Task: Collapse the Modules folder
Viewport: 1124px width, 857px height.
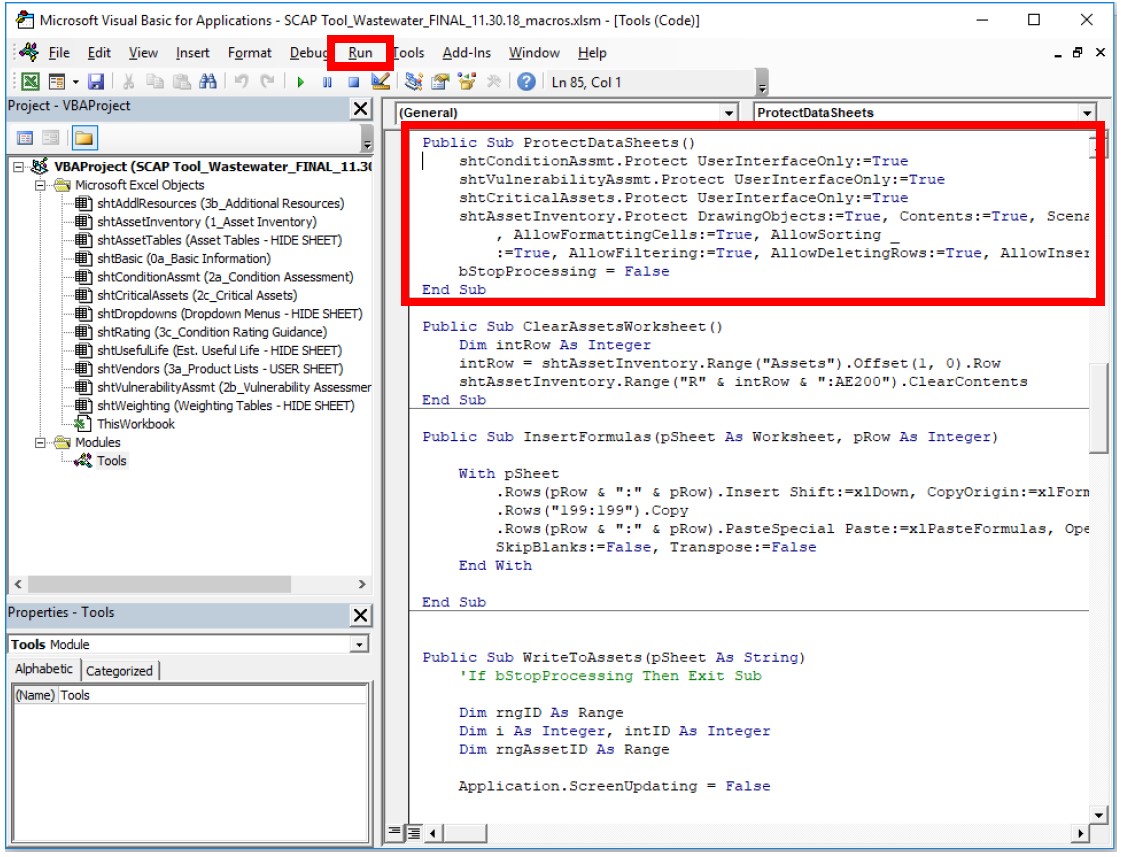Action: pyautogui.click(x=41, y=443)
